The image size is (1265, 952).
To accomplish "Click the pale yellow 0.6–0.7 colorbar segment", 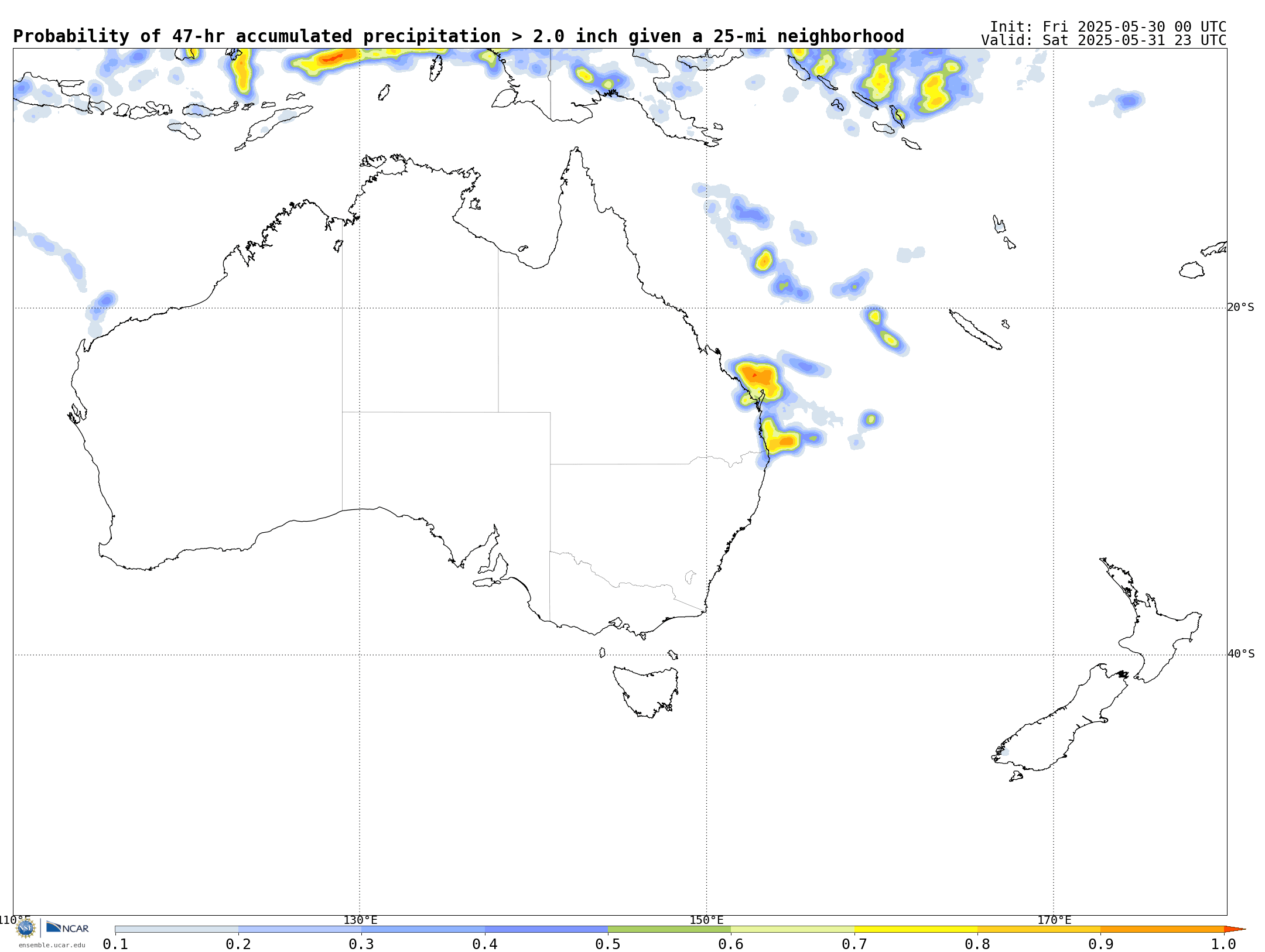I will point(792,929).
